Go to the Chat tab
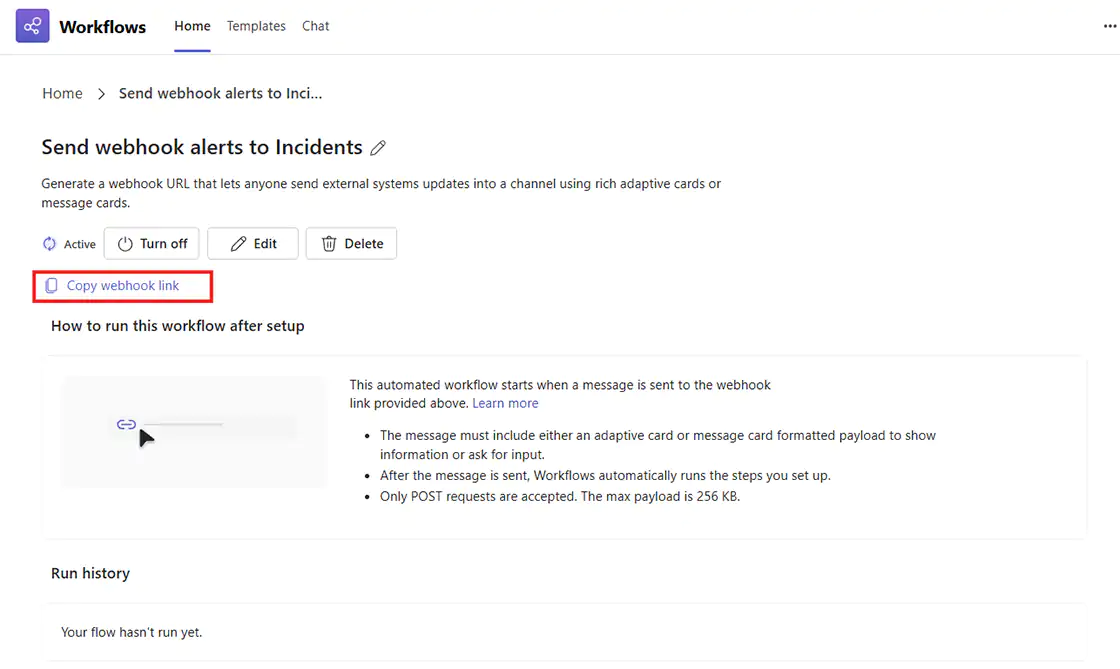This screenshot has width=1120, height=669. click(315, 26)
